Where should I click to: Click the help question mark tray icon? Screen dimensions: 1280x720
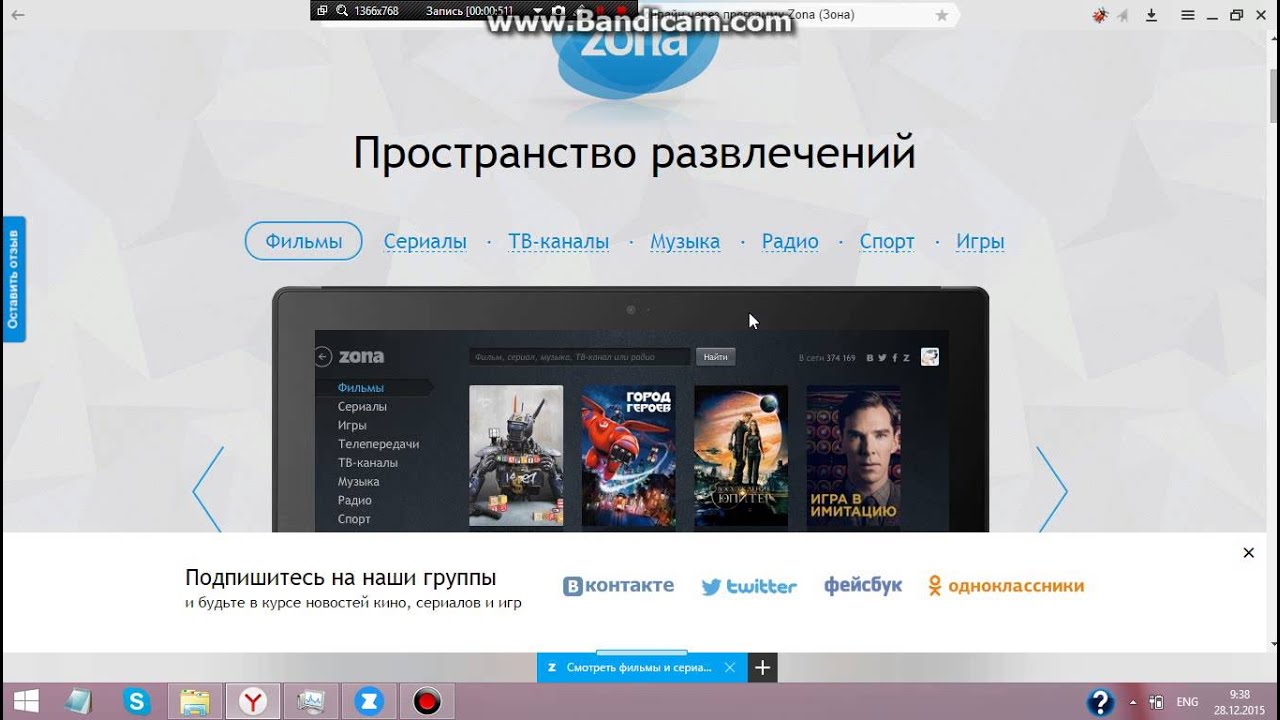coord(1100,702)
